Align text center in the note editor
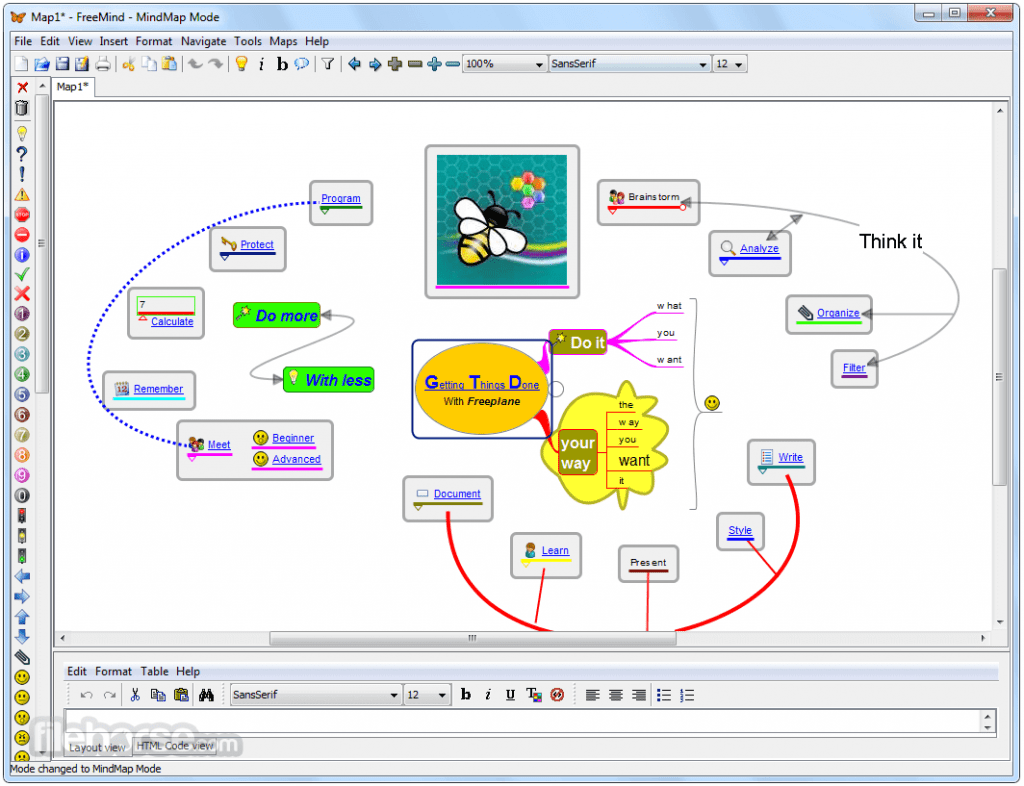1024x786 pixels. pyautogui.click(x=615, y=695)
